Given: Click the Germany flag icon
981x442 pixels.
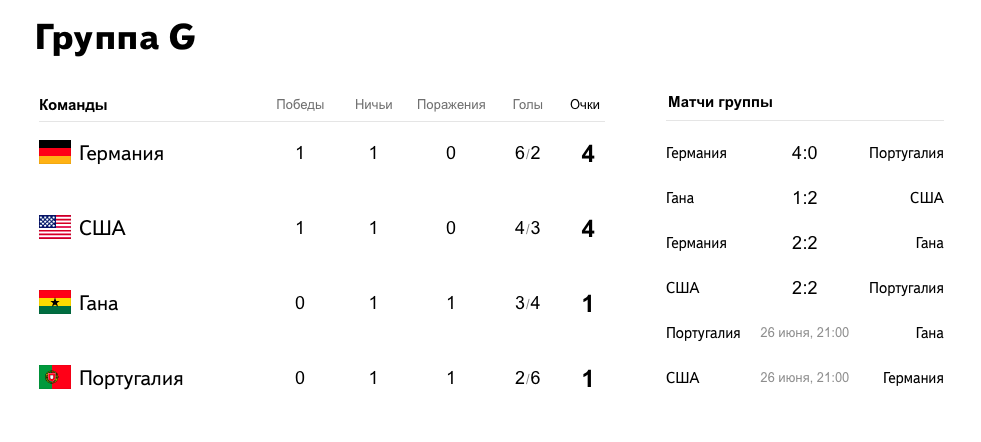Looking at the screenshot, I should click(55, 152).
